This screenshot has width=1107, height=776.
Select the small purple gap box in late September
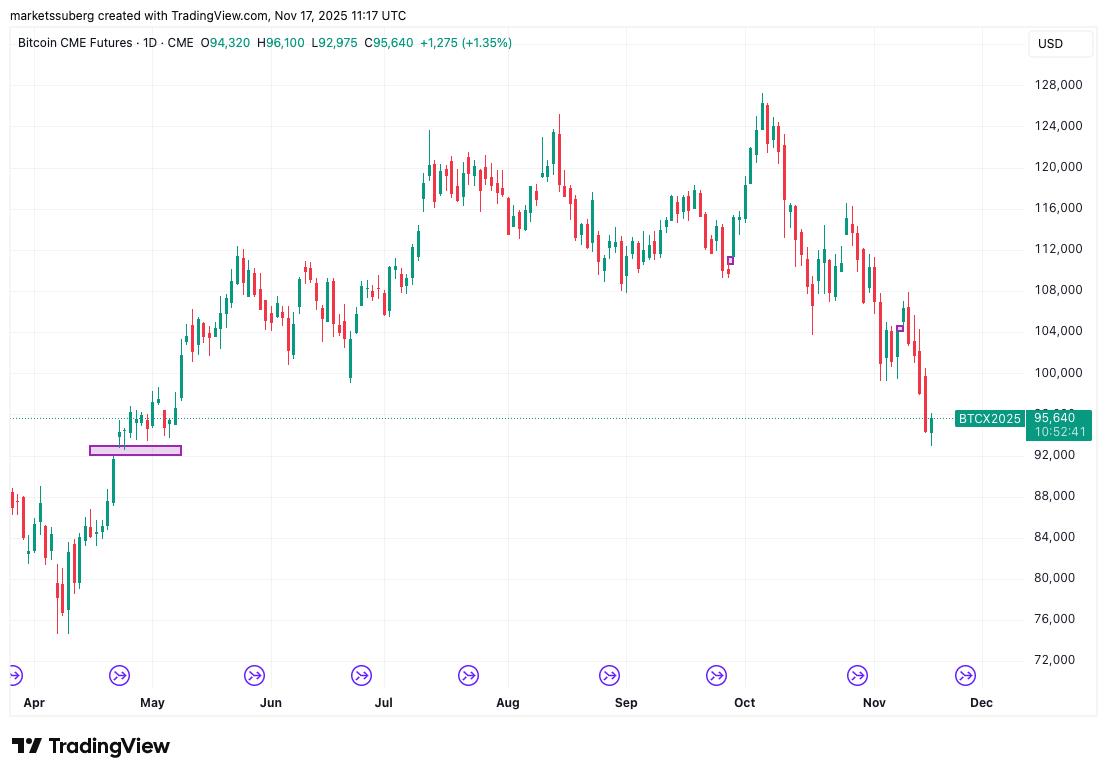(x=730, y=261)
